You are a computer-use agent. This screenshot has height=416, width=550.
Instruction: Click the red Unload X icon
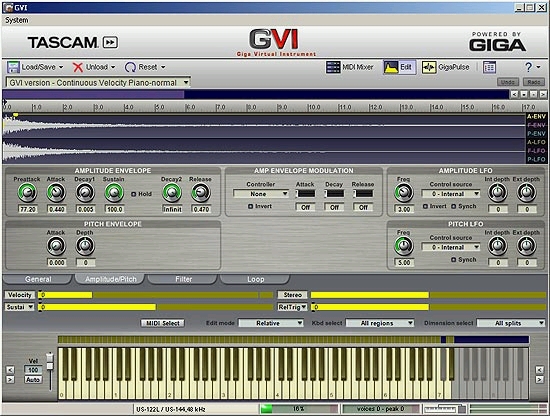pos(78,67)
